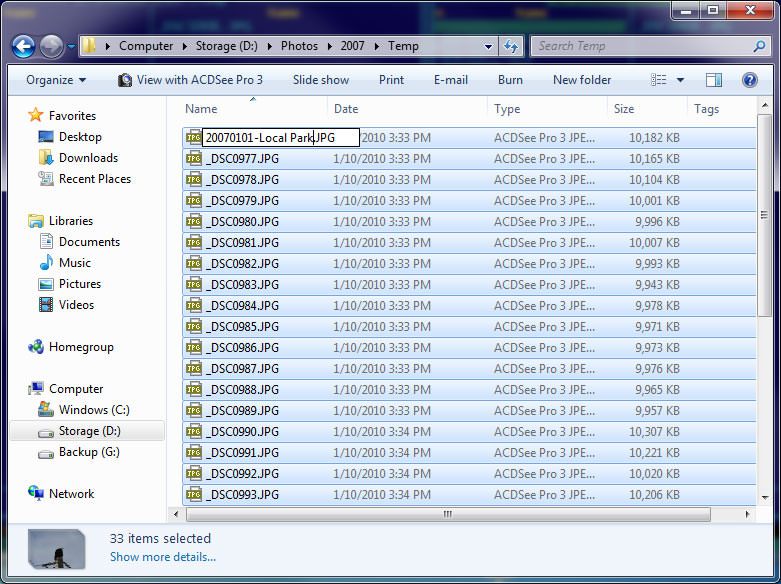The height and width of the screenshot is (584, 781).
Task: Sort by the Tags column header
Action: coord(706,109)
